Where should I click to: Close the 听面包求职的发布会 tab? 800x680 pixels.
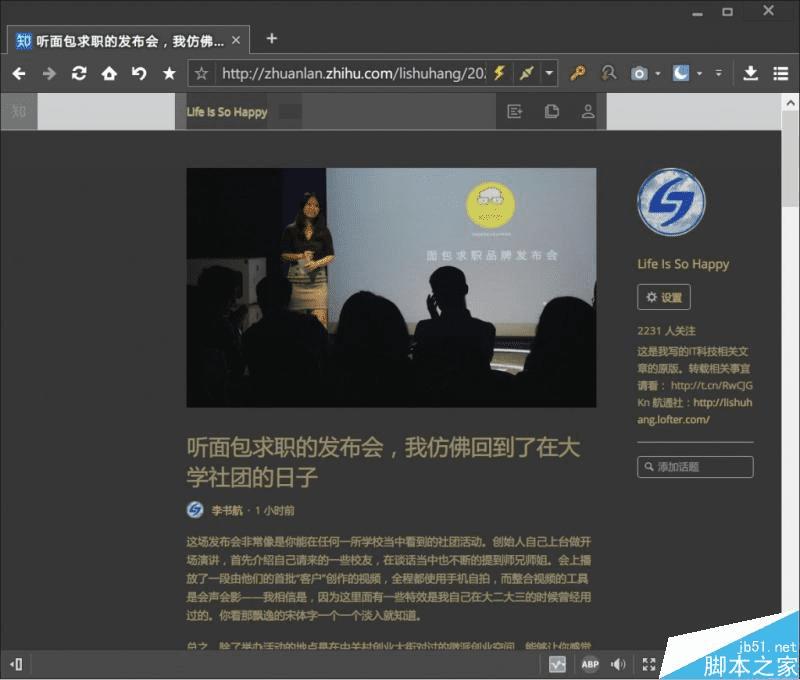click(x=236, y=40)
